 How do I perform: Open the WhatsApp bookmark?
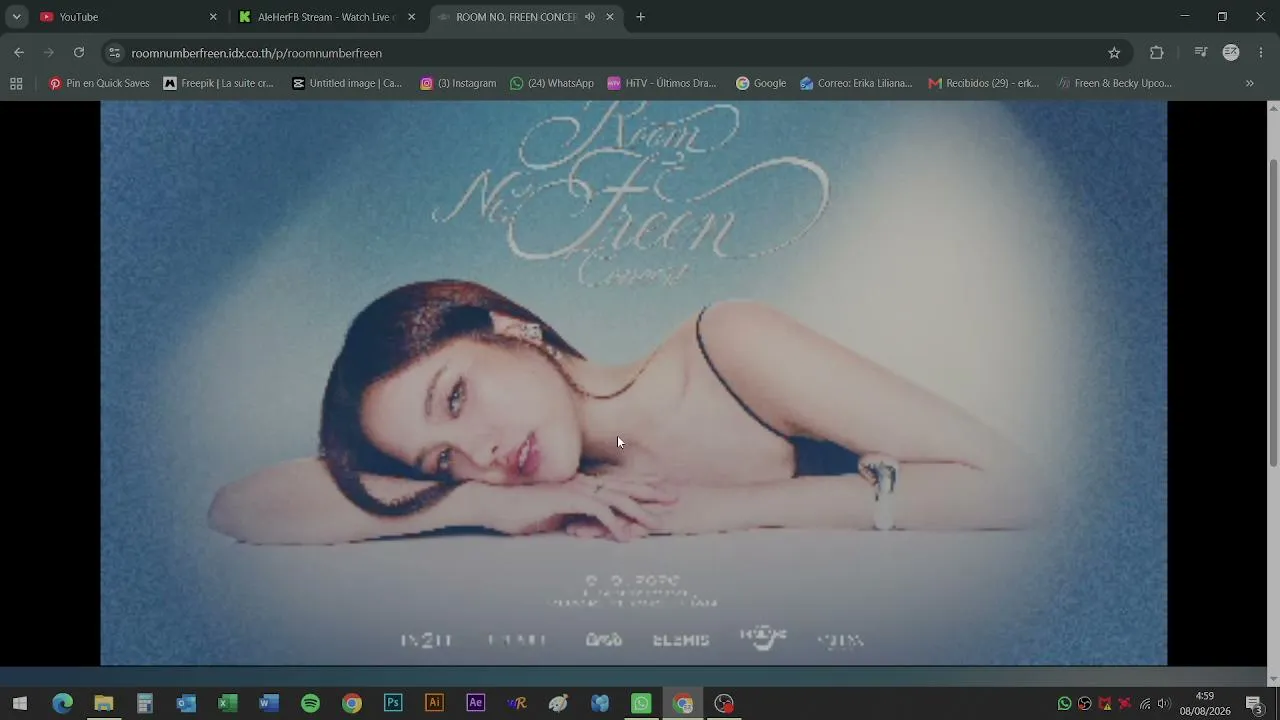click(552, 84)
